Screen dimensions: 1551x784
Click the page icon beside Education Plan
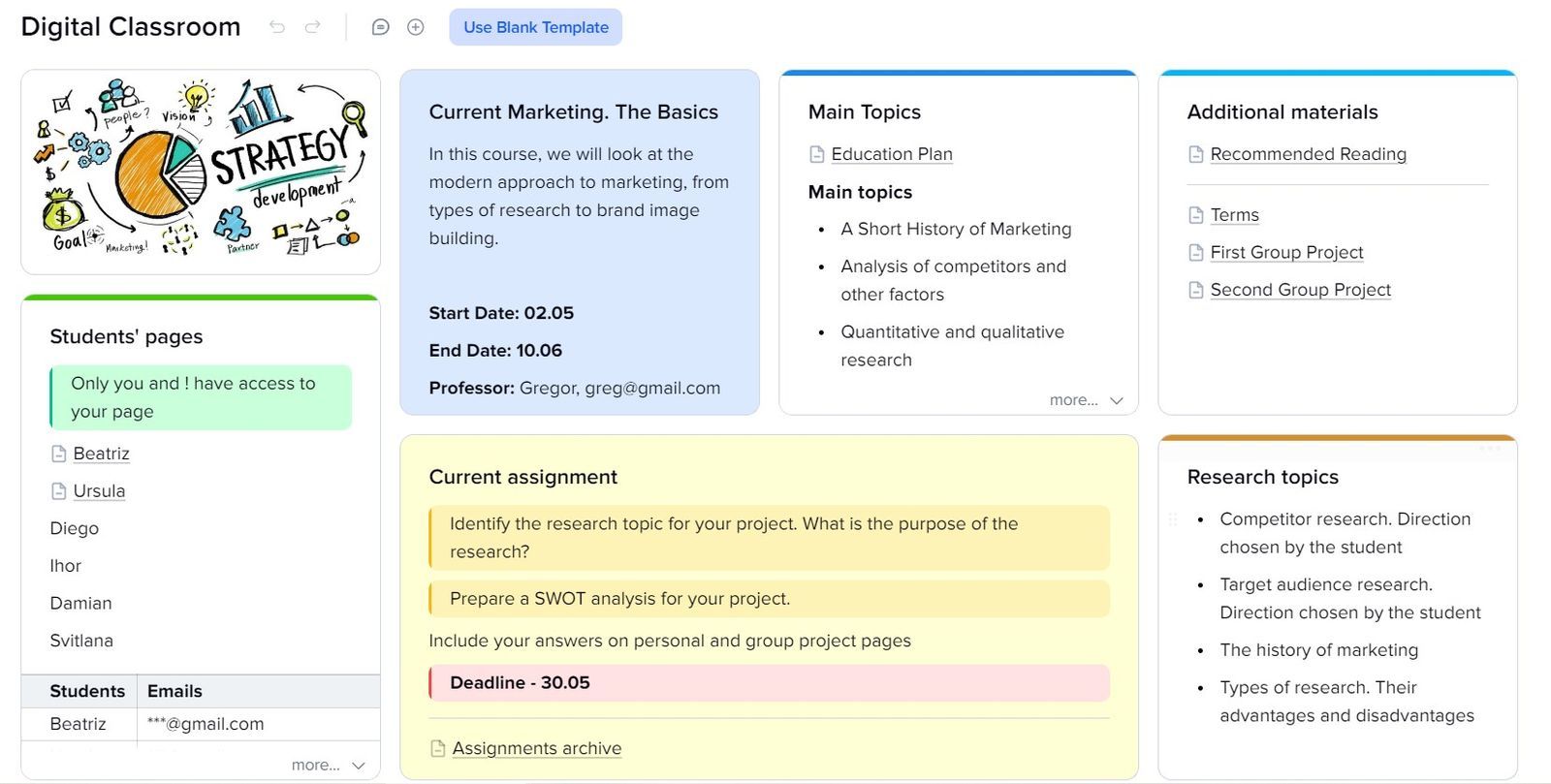[x=816, y=153]
